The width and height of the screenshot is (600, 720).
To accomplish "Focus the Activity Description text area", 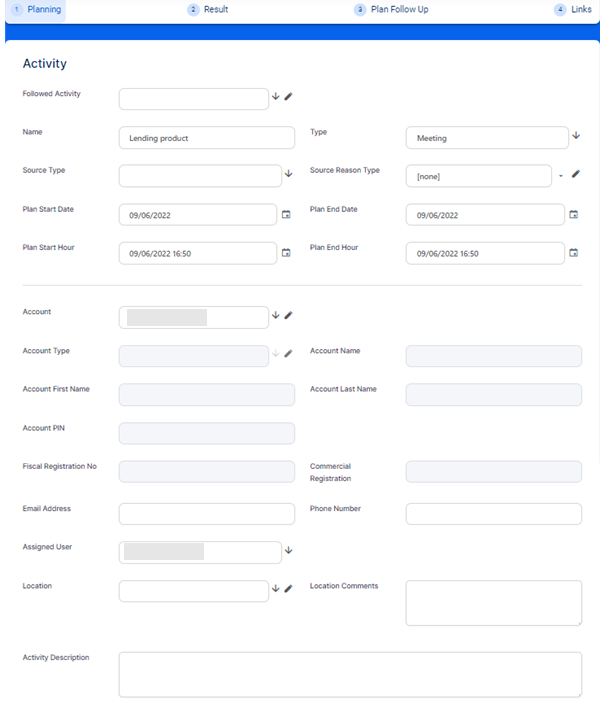I will tap(350, 674).
